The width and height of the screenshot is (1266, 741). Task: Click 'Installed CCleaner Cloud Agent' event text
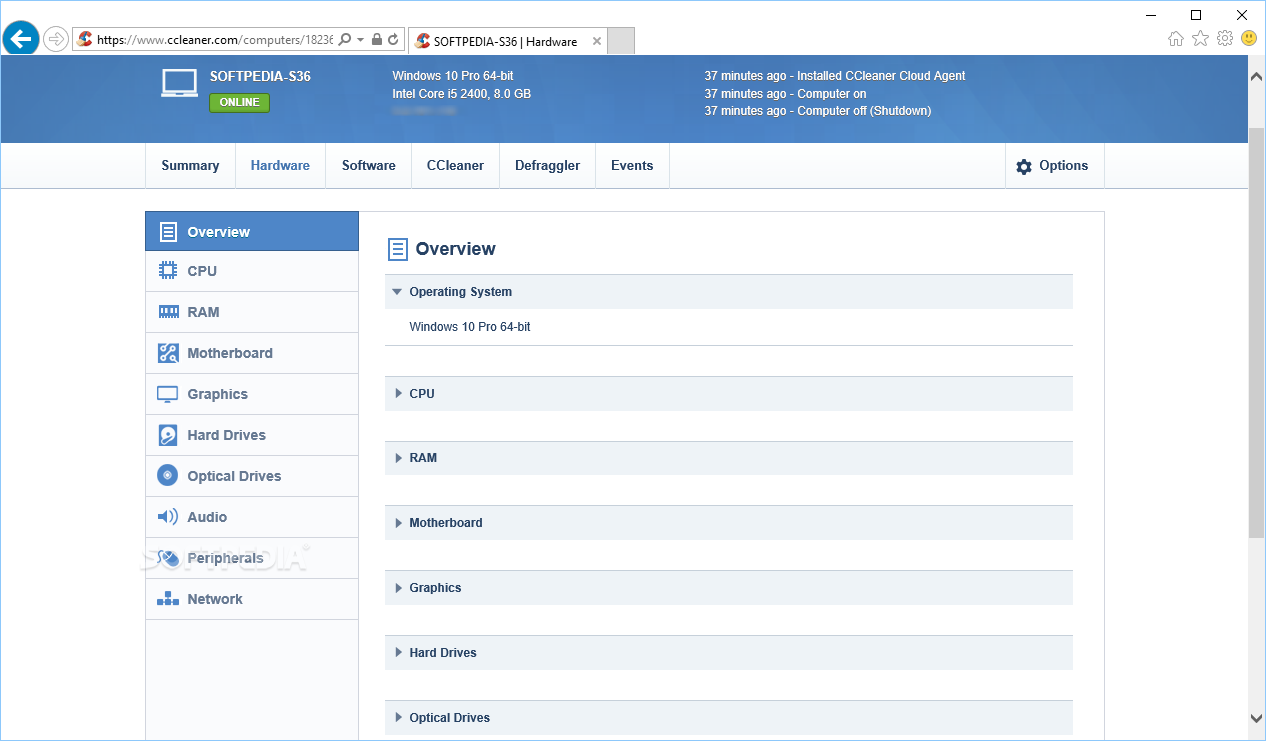[881, 76]
